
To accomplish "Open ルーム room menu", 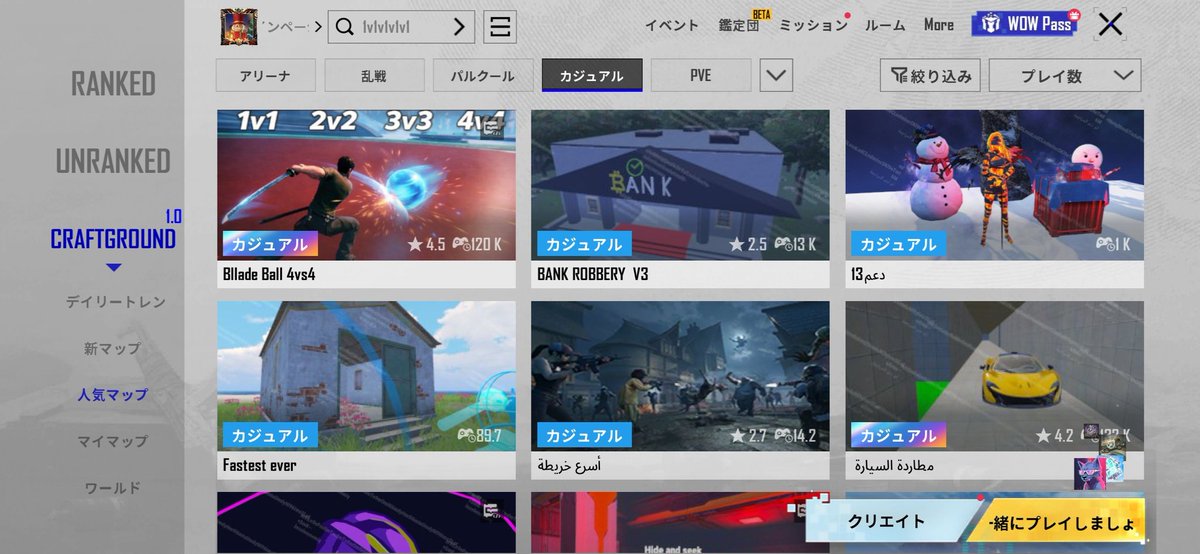I will click(x=885, y=25).
